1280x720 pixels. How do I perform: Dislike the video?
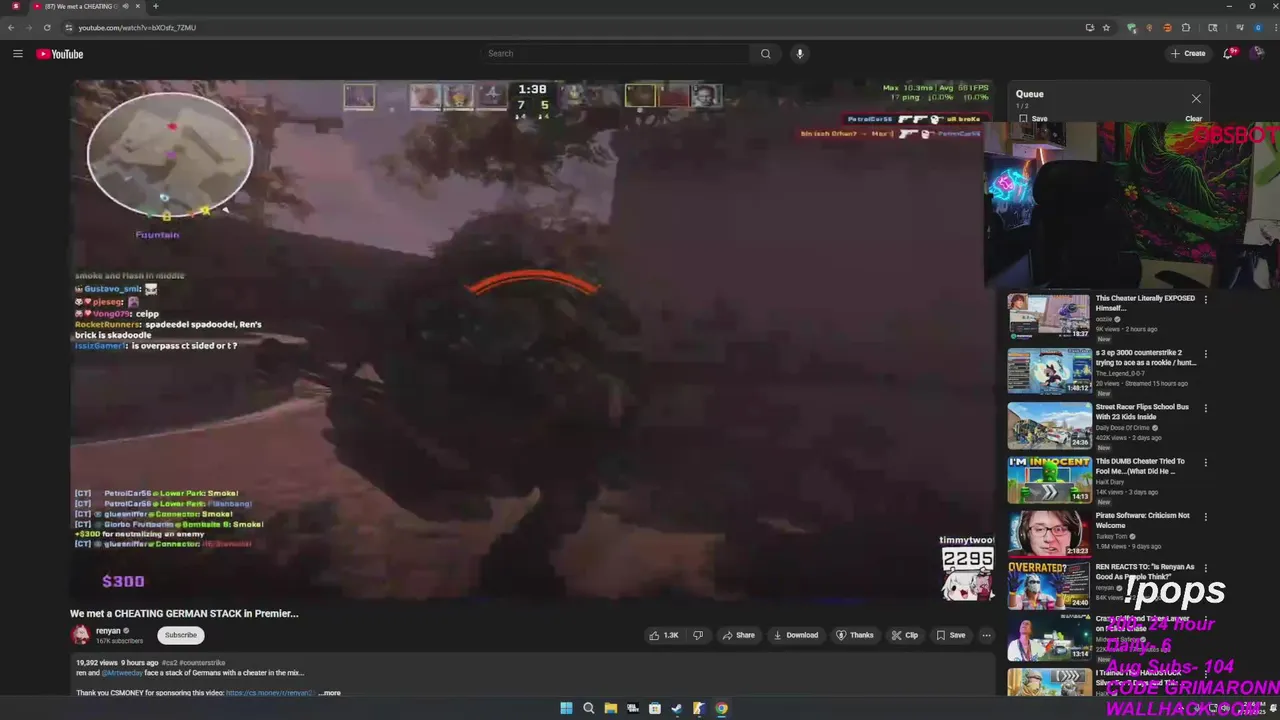[x=698, y=635]
